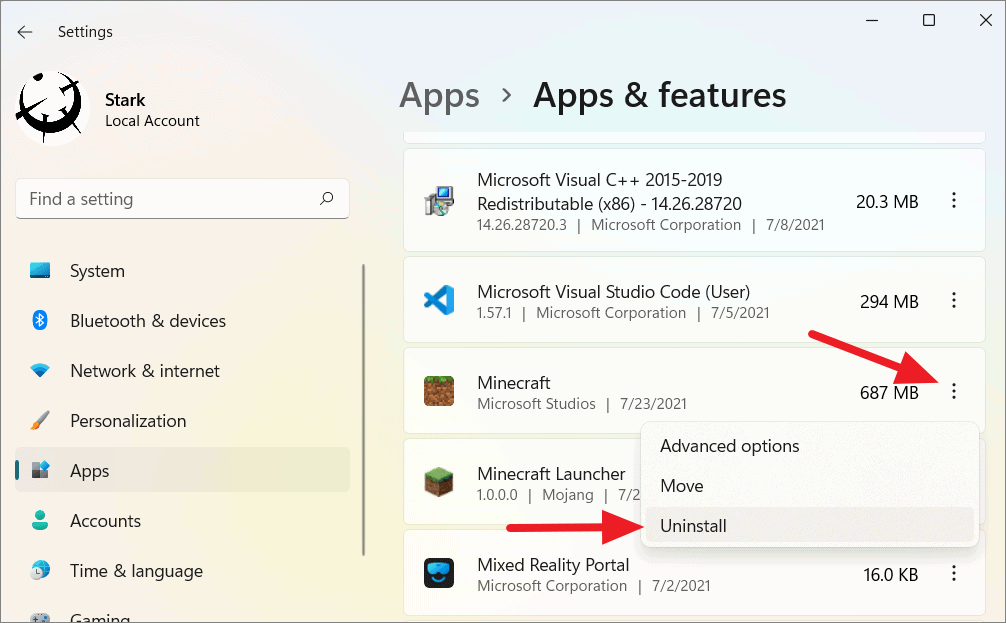Open Advanced options for Minecraft
The height and width of the screenshot is (623, 1006).
(729, 446)
